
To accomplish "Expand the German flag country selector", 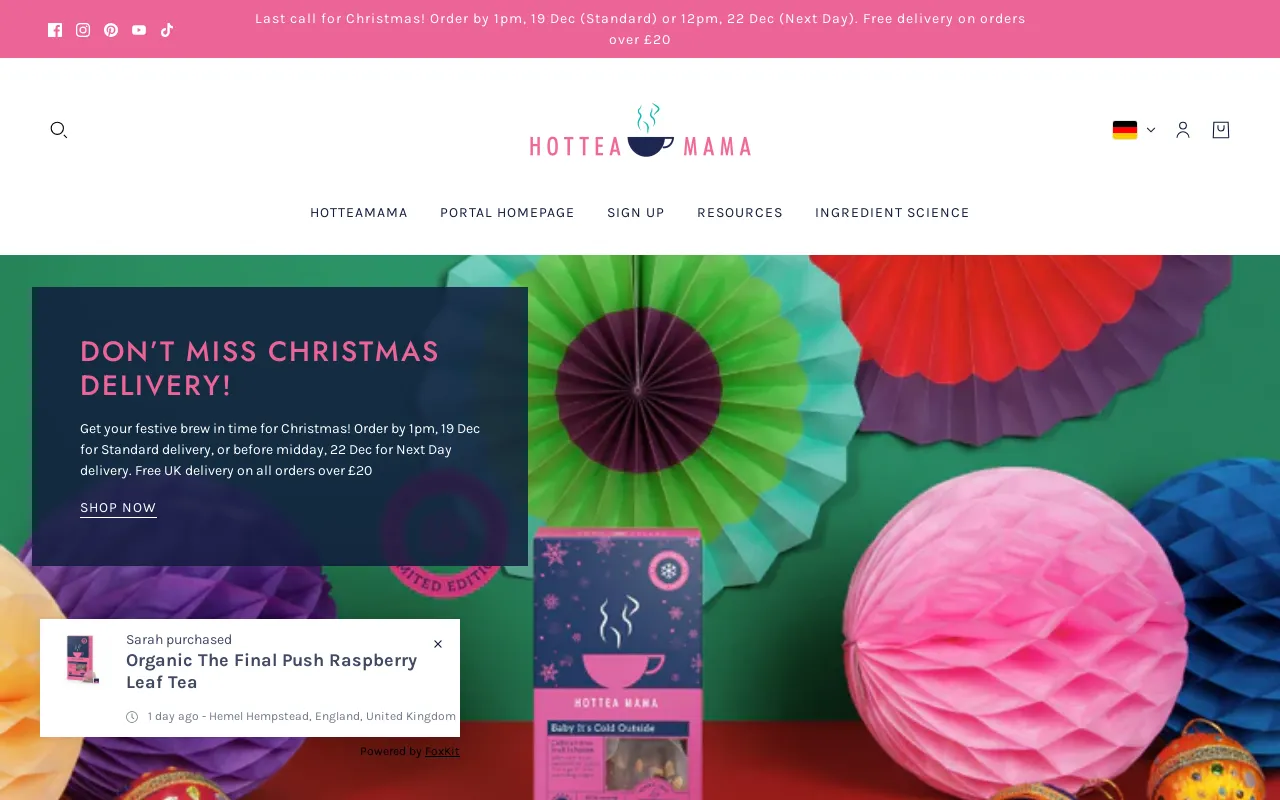I will pos(1134,130).
